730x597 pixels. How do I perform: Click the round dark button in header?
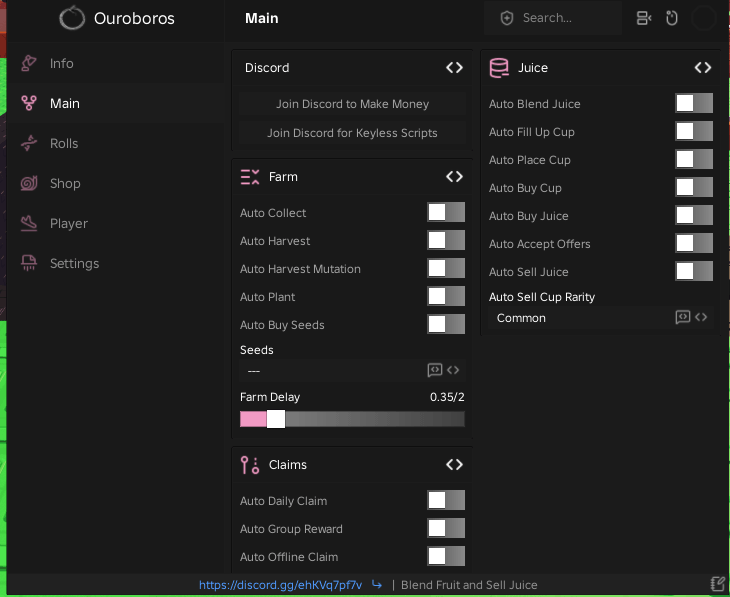tap(703, 18)
